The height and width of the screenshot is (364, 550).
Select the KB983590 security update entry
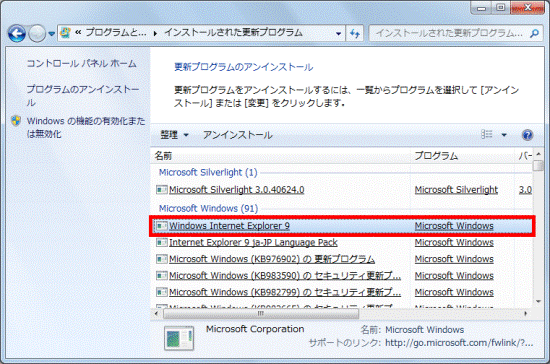[x=285, y=276]
